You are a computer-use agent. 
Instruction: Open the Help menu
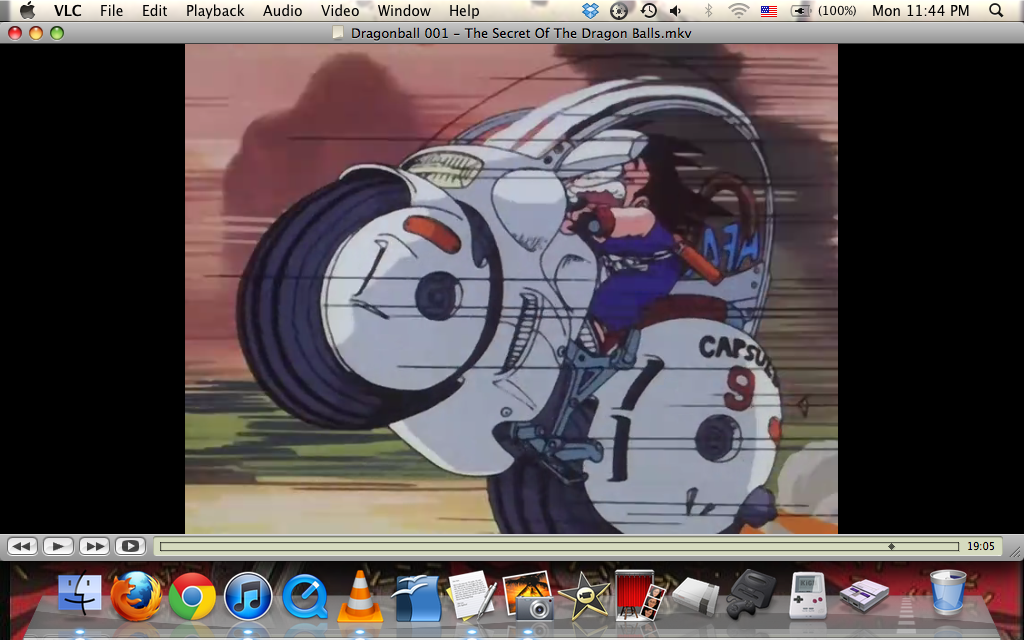(464, 10)
